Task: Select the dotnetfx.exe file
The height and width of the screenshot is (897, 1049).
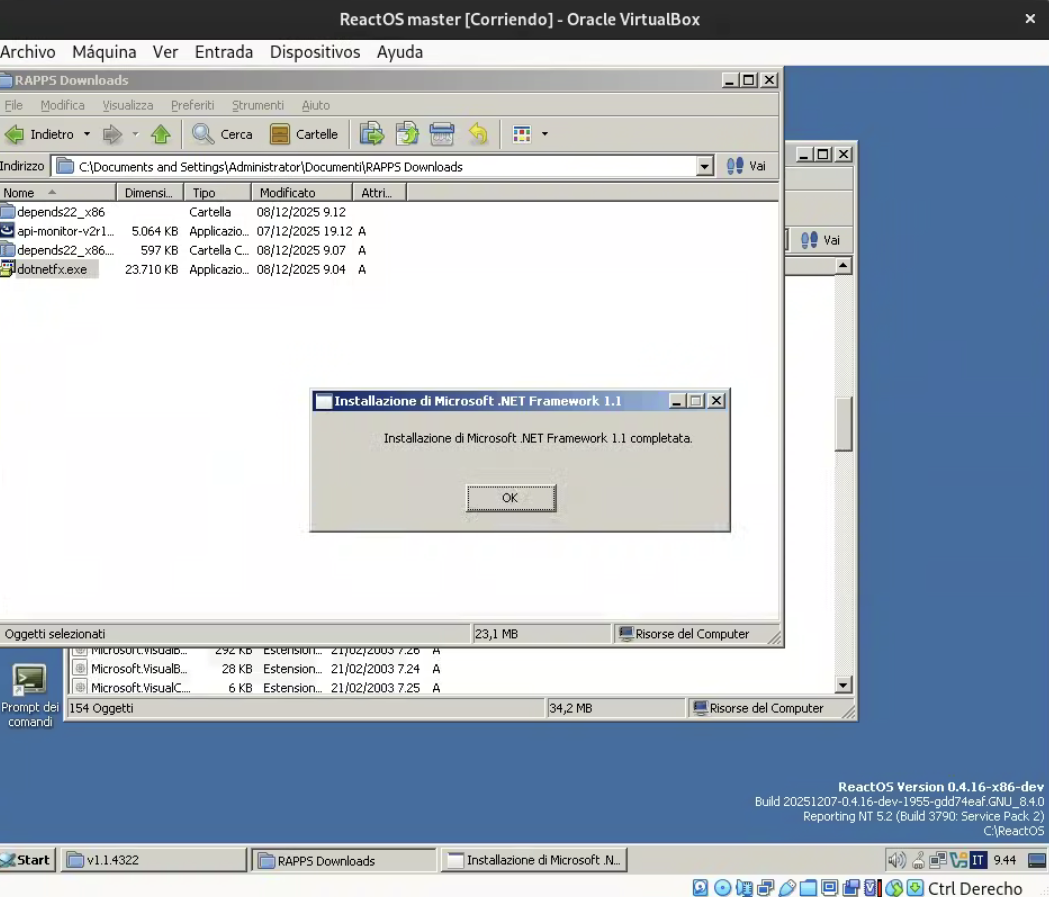Action: [51, 270]
